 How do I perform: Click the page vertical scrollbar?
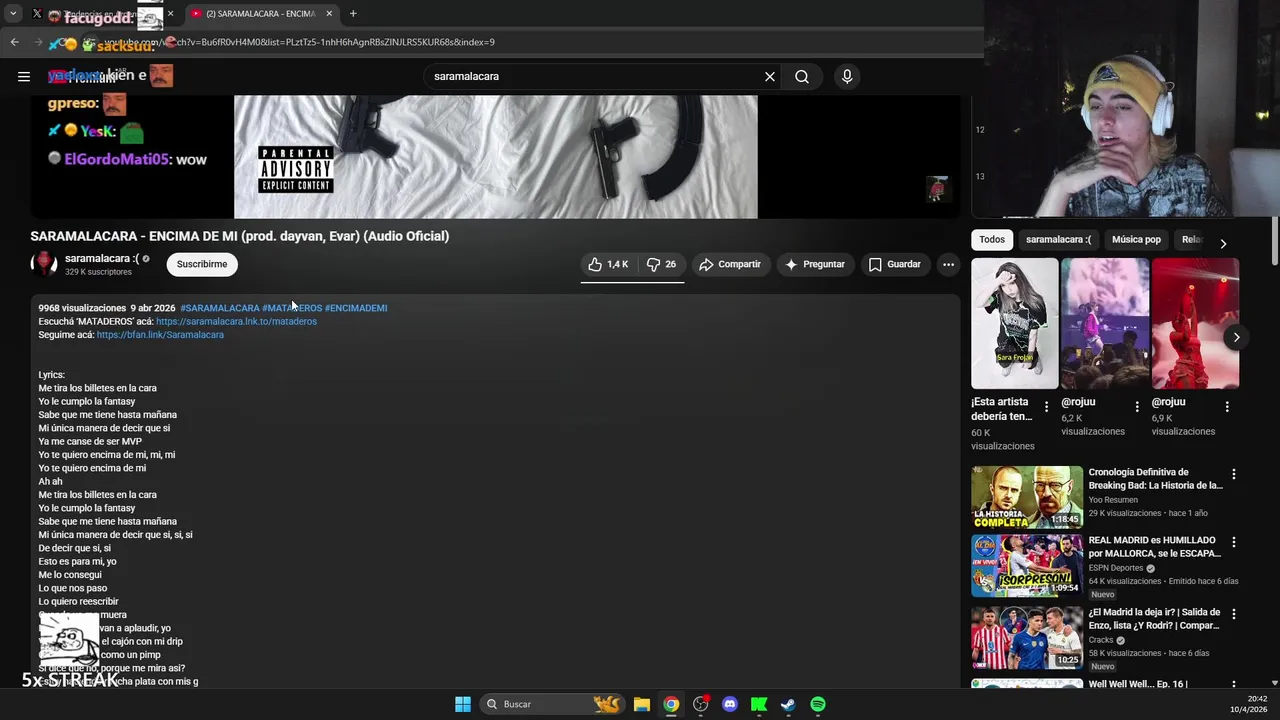click(x=1275, y=240)
